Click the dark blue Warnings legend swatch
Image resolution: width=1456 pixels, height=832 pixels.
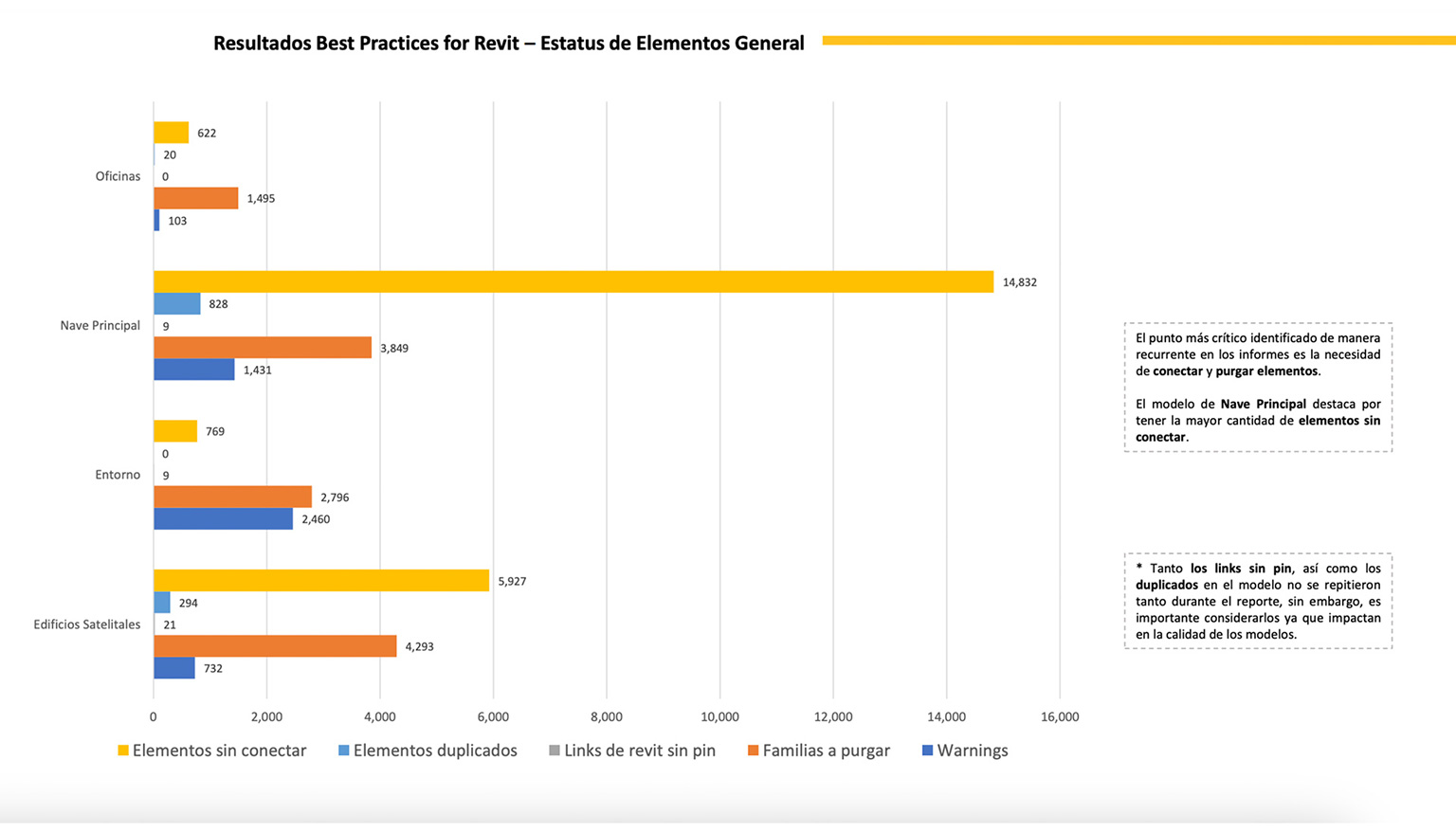coord(928,751)
